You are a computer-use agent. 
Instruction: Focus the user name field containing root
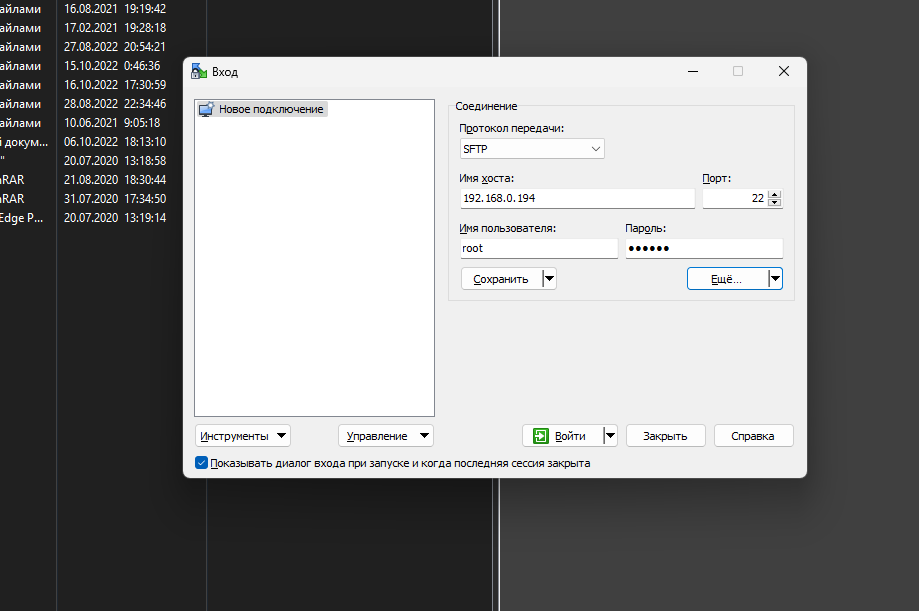[x=538, y=249]
